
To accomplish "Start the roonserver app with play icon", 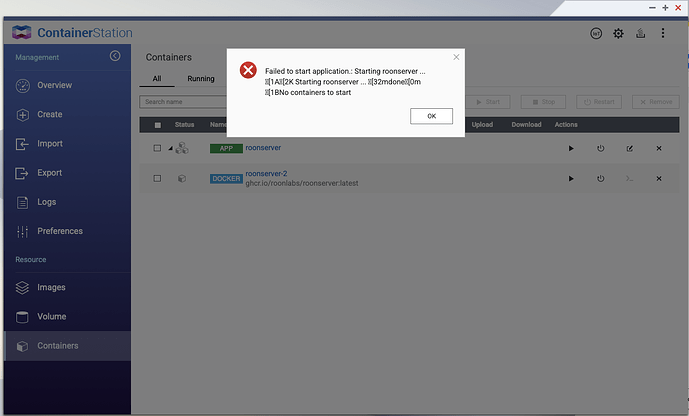I will tap(571, 148).
